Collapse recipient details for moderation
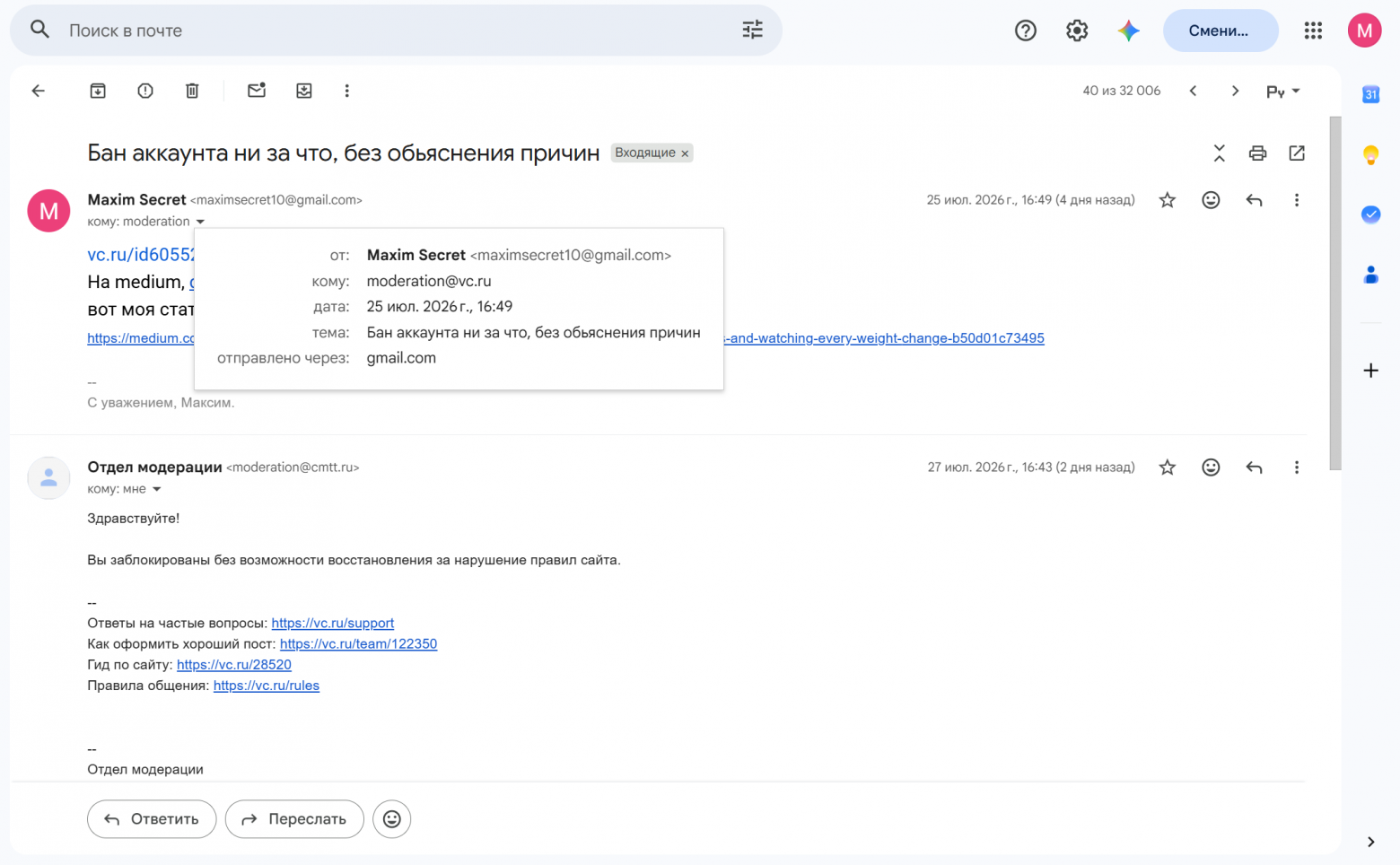Screen dimensions: 1400x865 [200, 222]
